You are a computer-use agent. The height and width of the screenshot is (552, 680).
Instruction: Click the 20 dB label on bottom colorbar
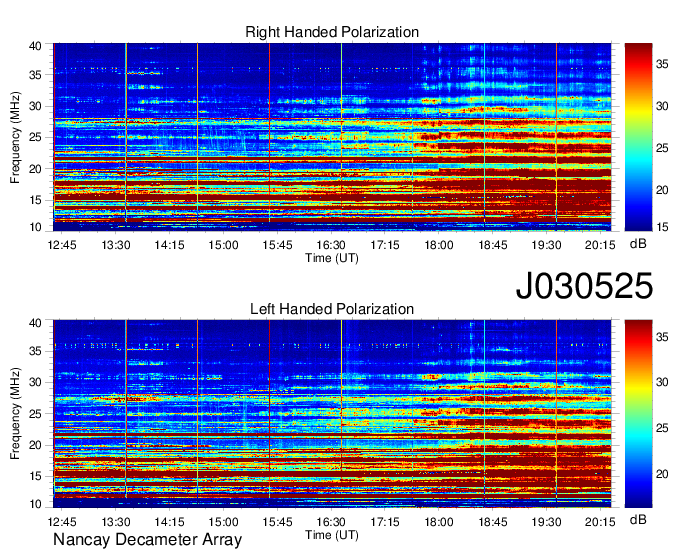(662, 474)
